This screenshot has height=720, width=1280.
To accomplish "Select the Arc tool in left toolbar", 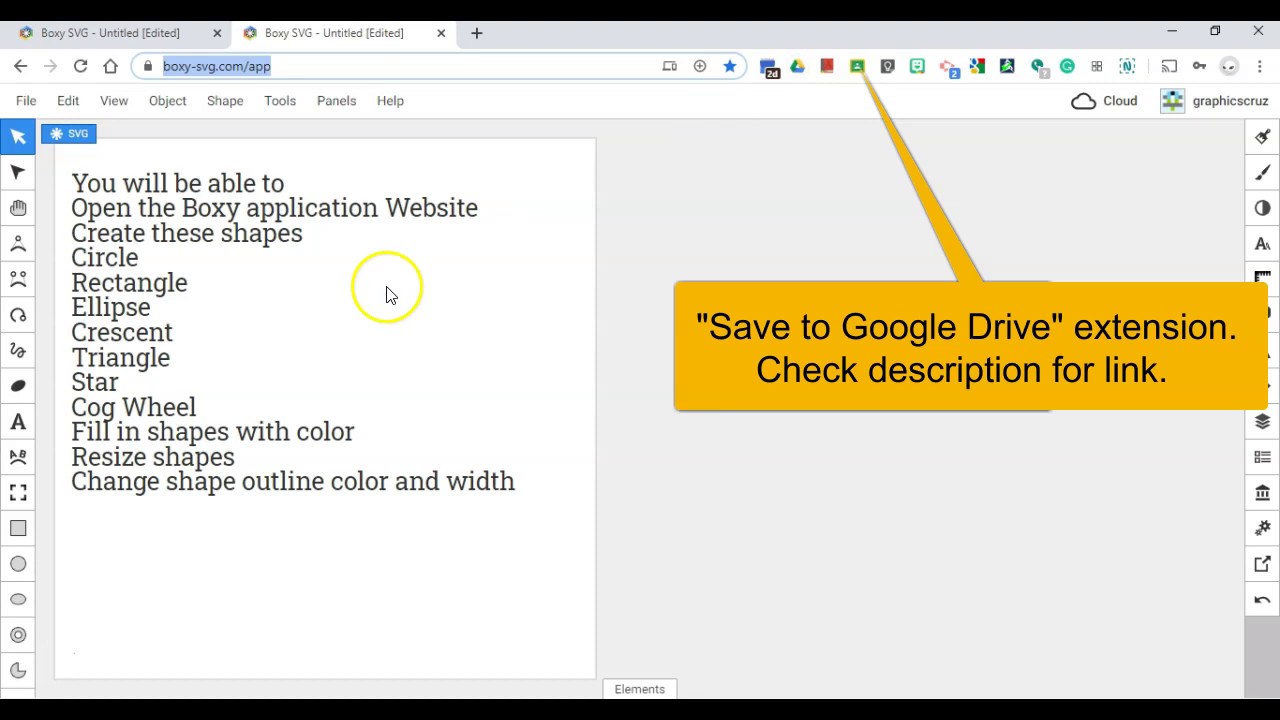I will 18,315.
